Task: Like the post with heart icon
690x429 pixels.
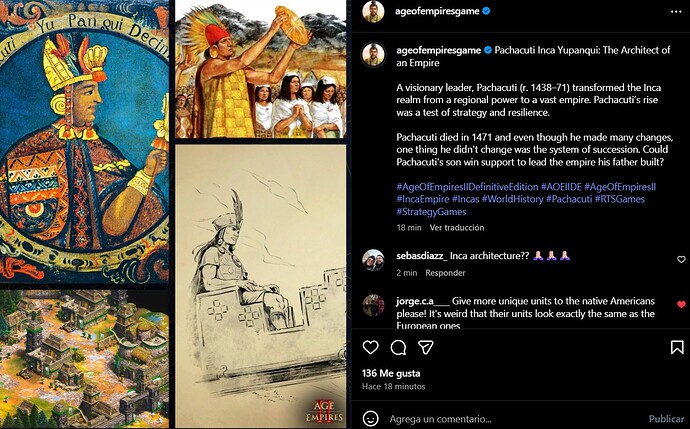Action: pos(371,347)
